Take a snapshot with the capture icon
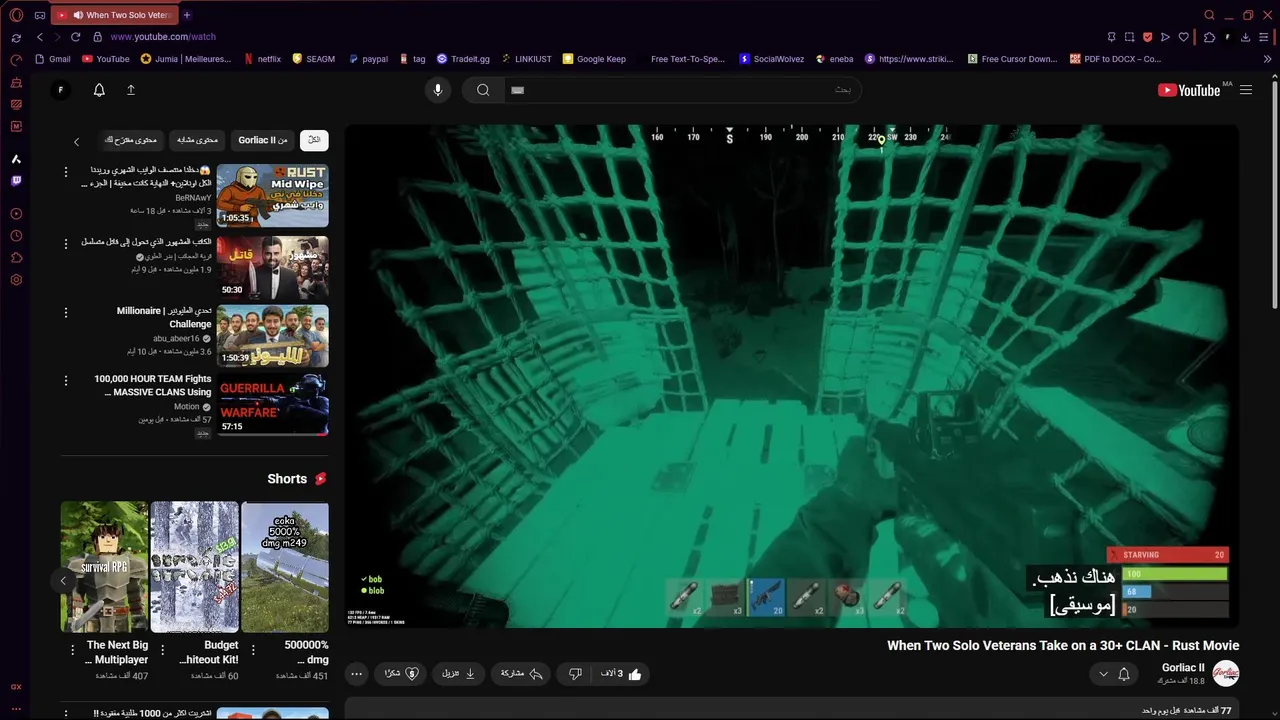This screenshot has height=720, width=1280. 1129,37
